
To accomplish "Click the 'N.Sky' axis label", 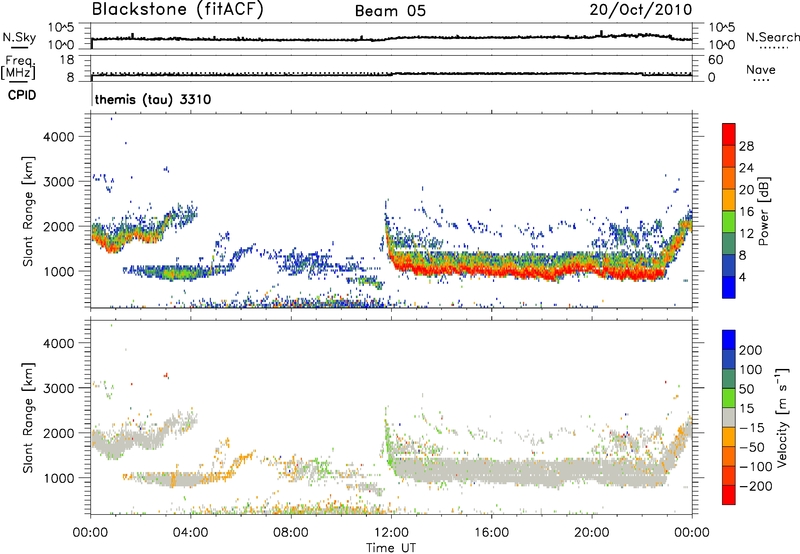I will [19, 37].
